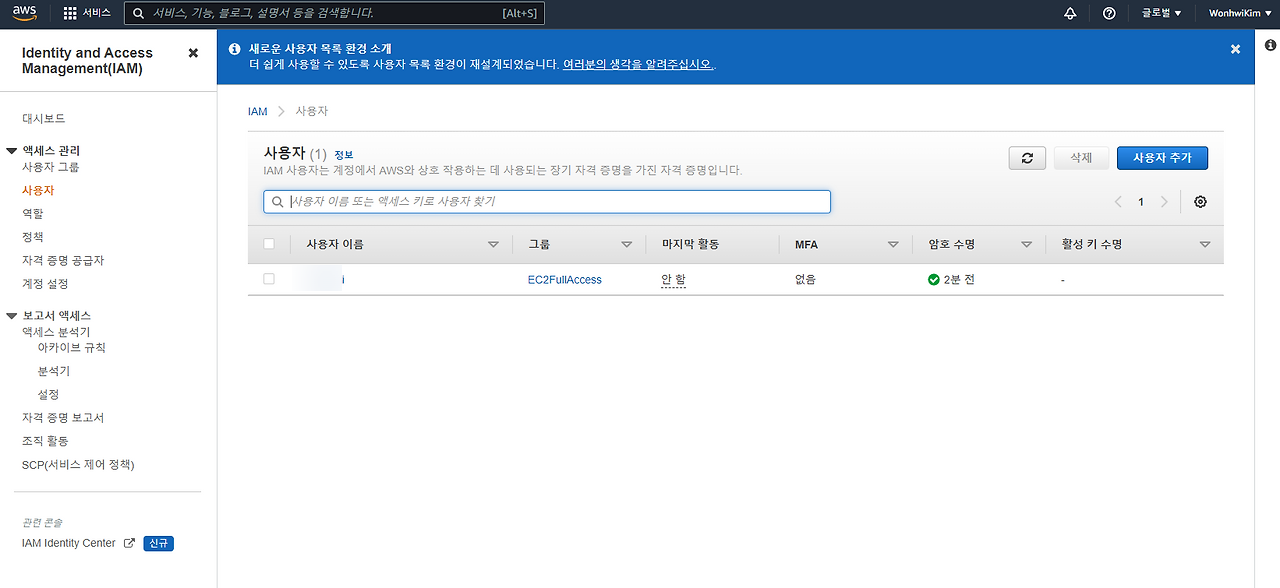Open 계정 설정 in the sidebar
1280x588 pixels.
point(45,284)
